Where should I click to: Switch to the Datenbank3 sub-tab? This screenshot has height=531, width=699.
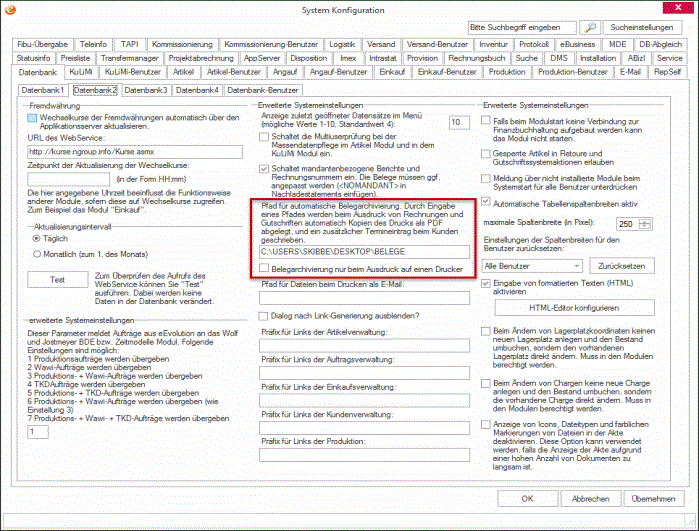tap(146, 90)
